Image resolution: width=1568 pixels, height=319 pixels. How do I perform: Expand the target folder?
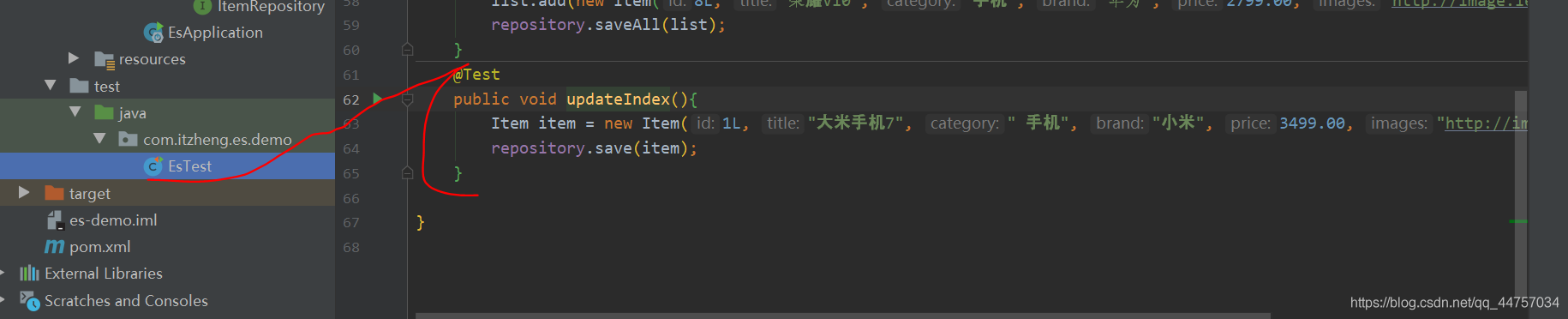[24, 193]
